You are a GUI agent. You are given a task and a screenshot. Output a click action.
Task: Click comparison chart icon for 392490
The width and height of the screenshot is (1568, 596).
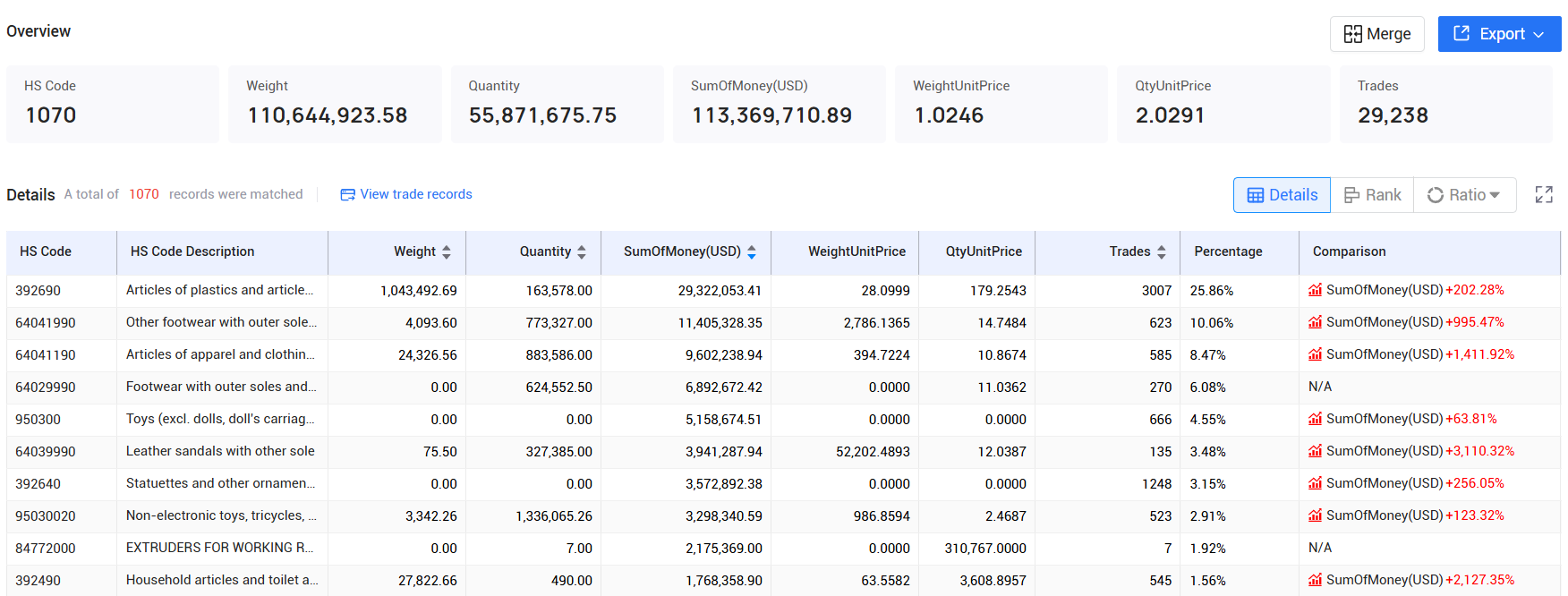pos(1315,580)
